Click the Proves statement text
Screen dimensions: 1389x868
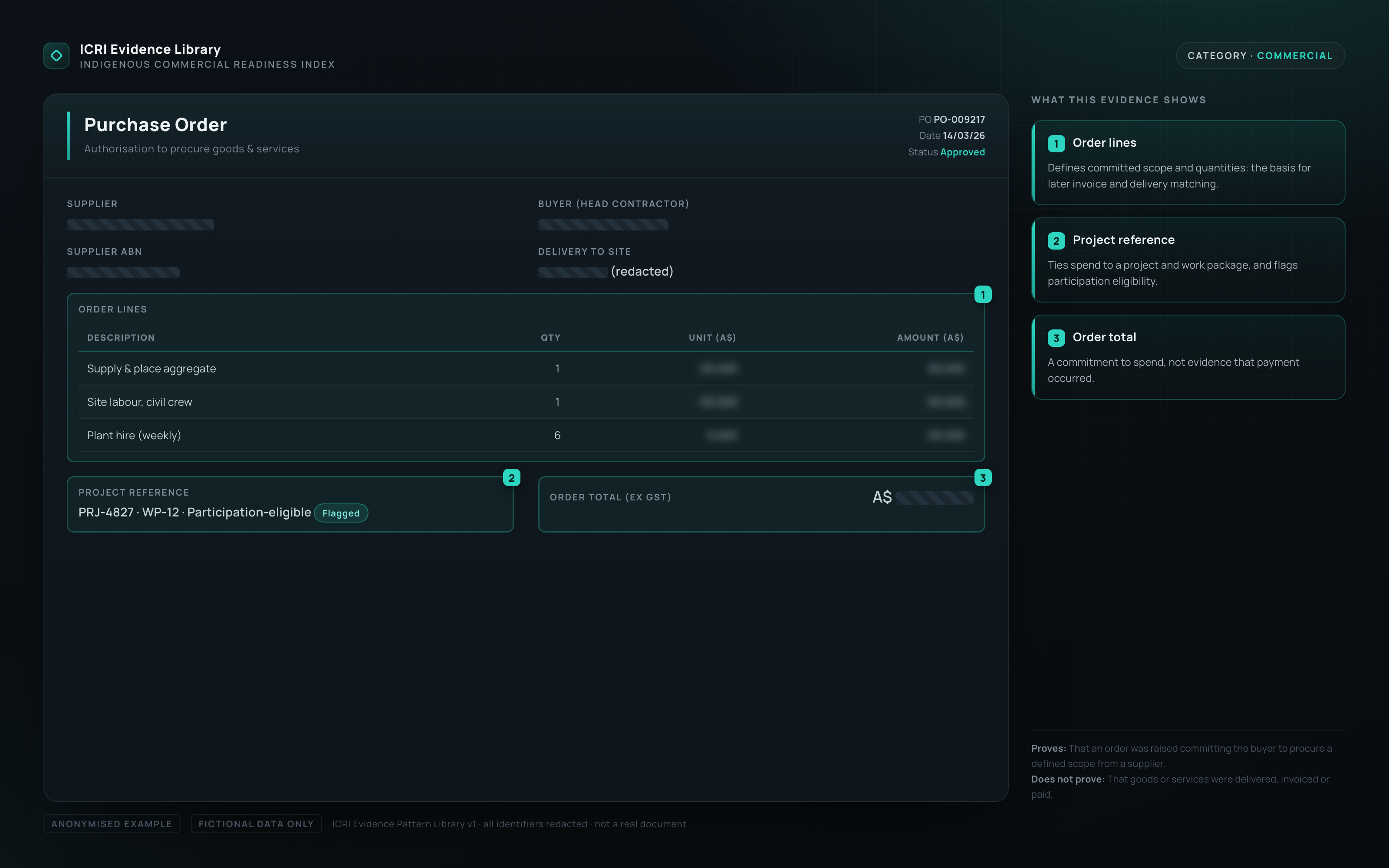[x=1182, y=756]
